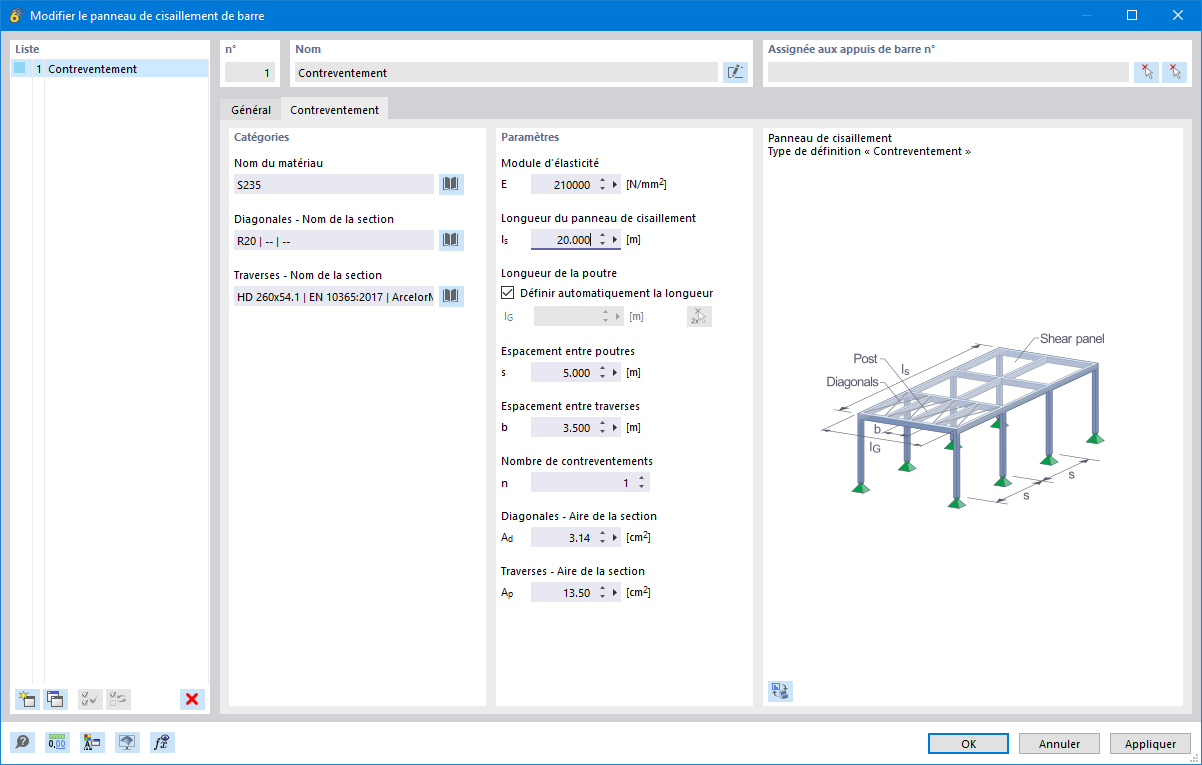
Task: Click the dialog app icon in title bar
Action: pos(16,16)
